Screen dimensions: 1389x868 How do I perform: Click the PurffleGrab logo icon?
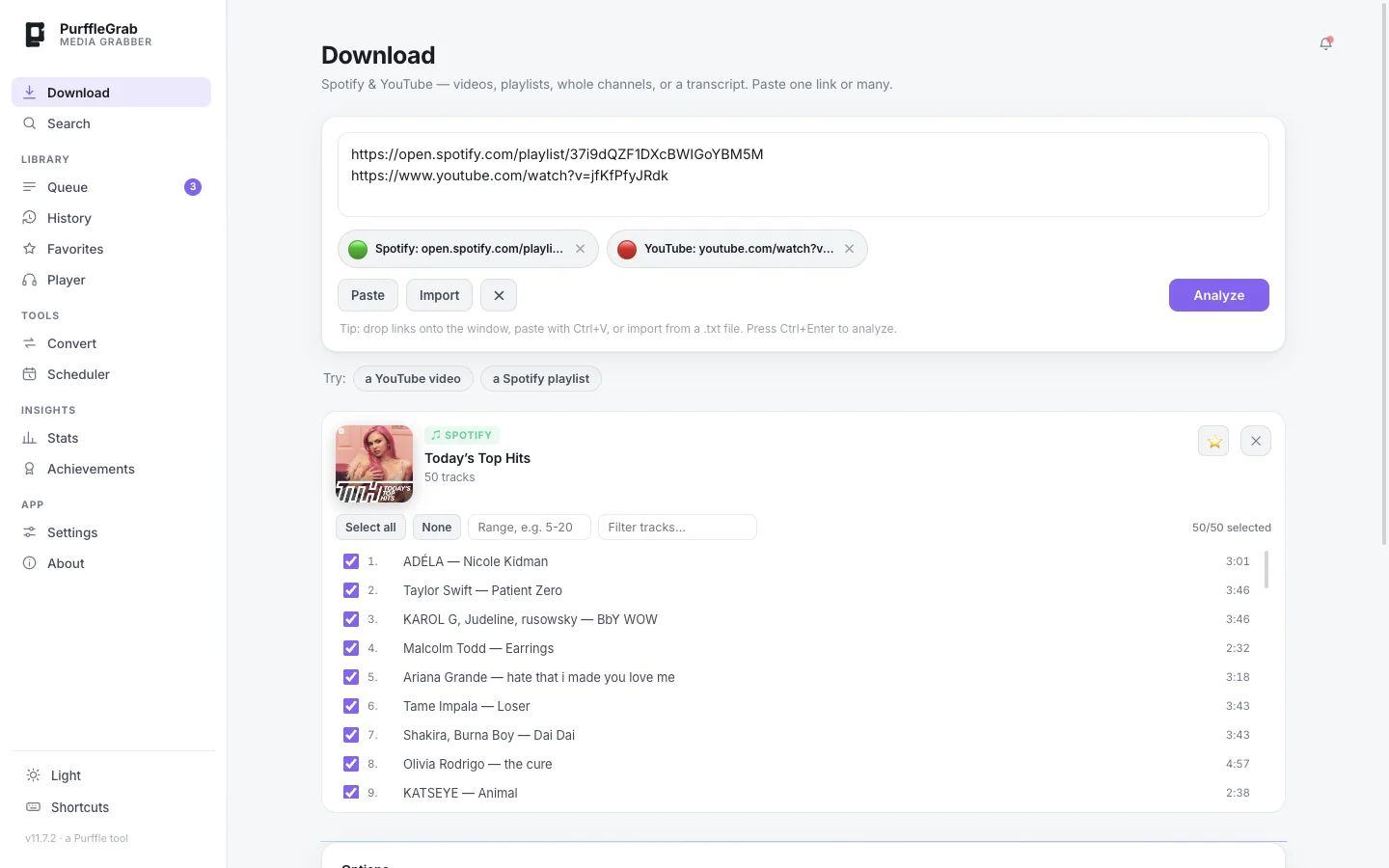click(35, 35)
